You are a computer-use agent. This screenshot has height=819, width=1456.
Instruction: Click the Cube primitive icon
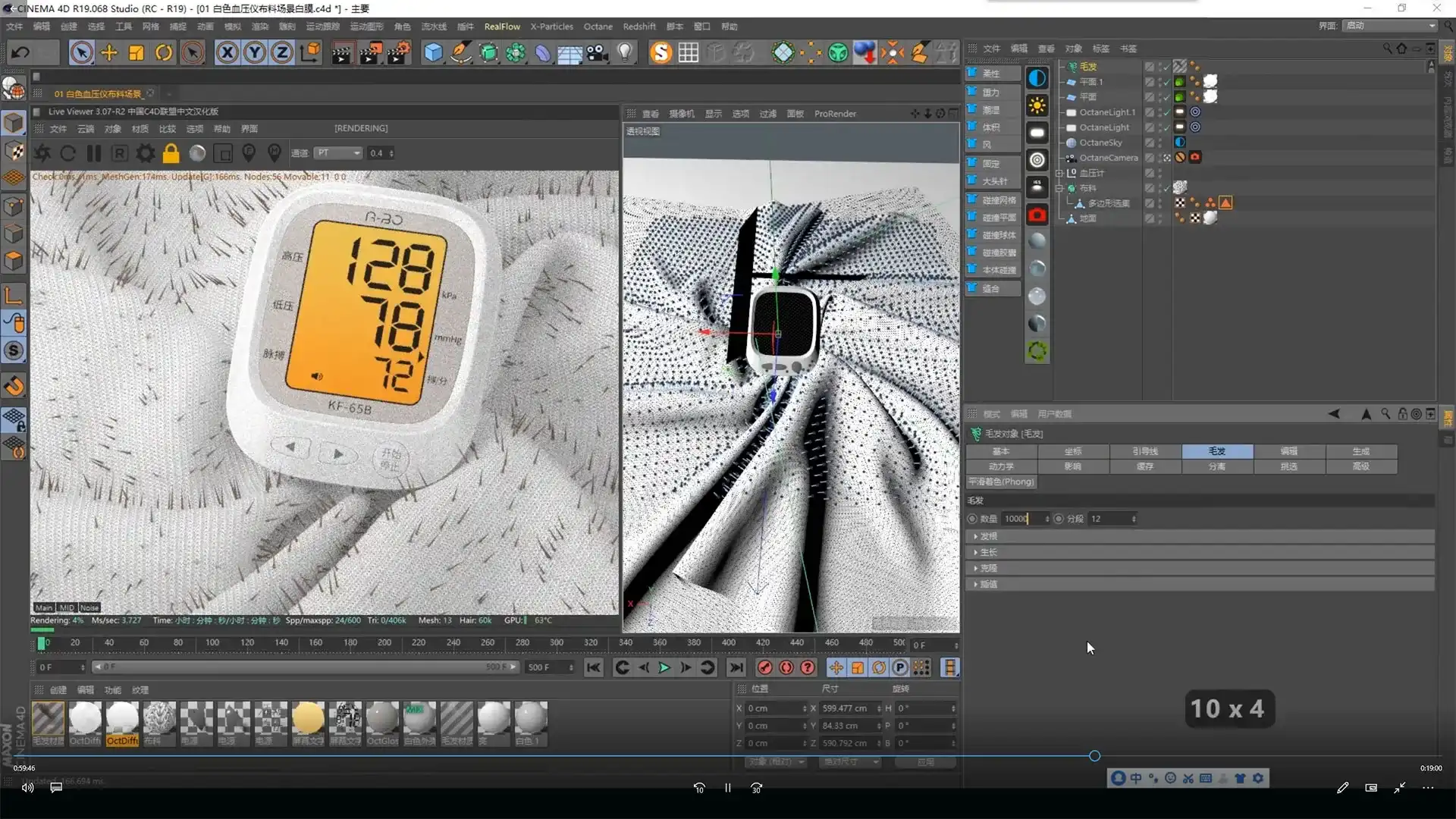tap(433, 52)
